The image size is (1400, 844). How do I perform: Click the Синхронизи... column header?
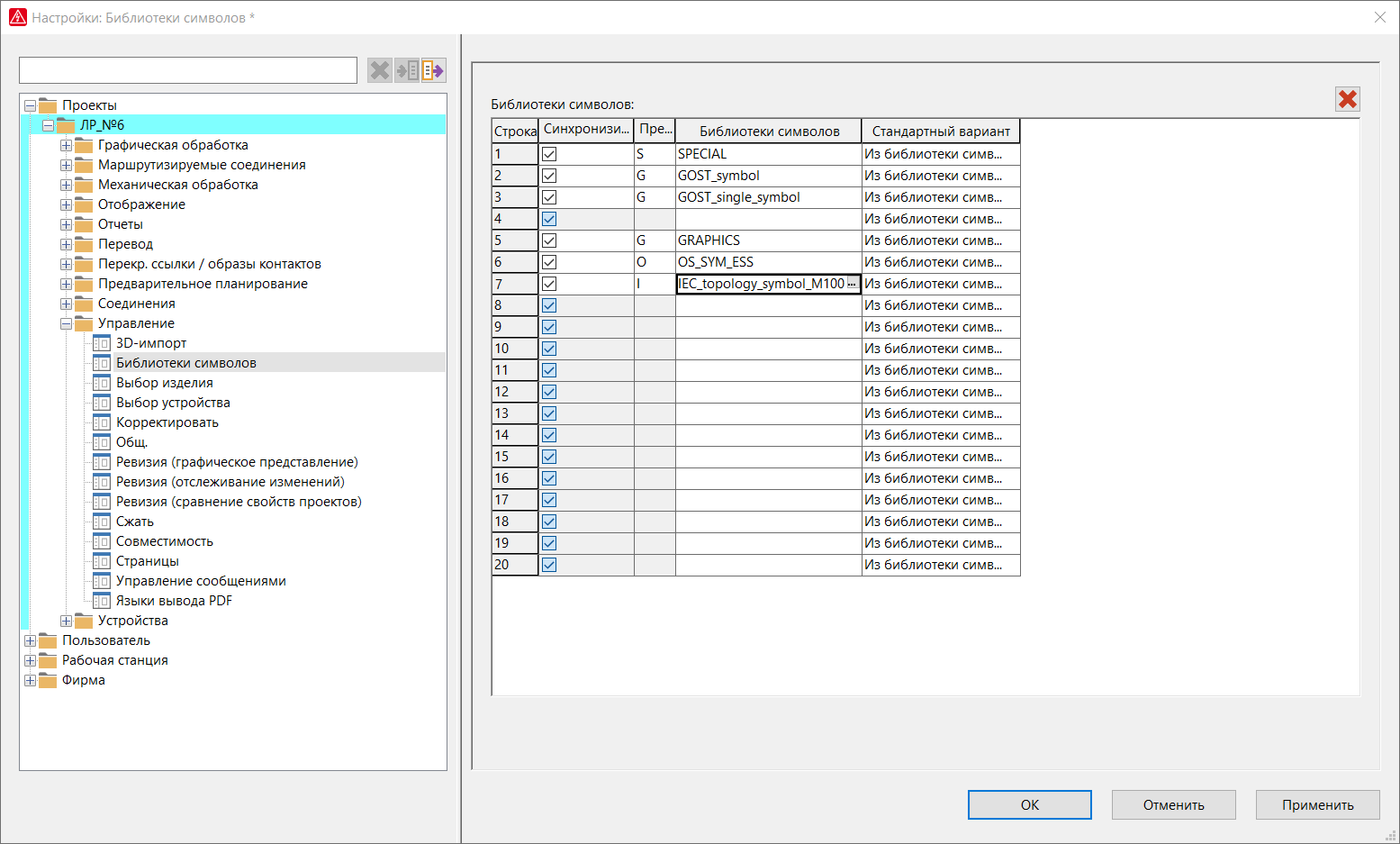pos(586,130)
